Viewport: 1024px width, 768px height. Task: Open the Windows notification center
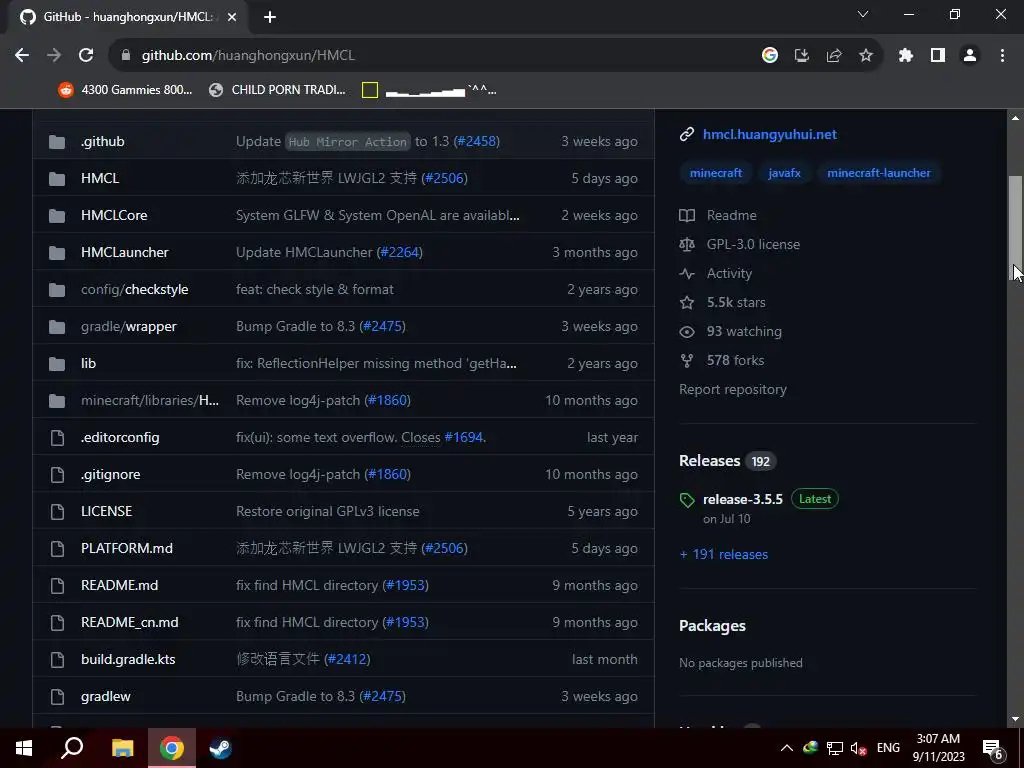[993, 748]
